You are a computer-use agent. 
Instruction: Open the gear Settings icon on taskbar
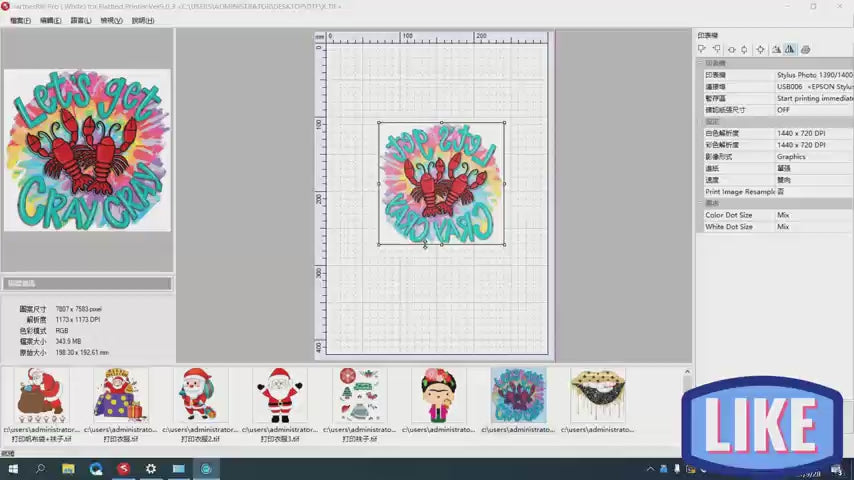[x=151, y=468]
